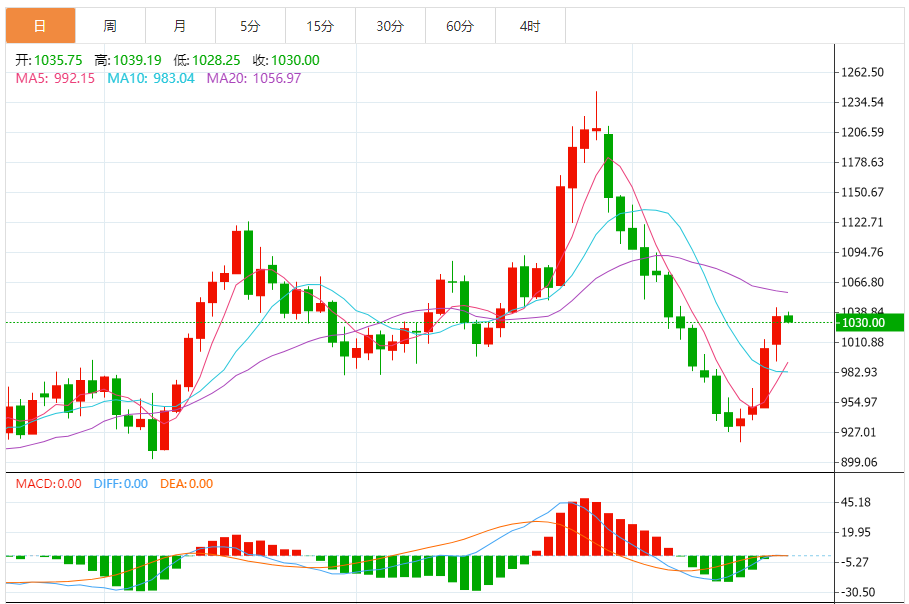Viewport: 909px width, 604px height.
Task: Click the MACD:0.00 label
Action: point(48,483)
